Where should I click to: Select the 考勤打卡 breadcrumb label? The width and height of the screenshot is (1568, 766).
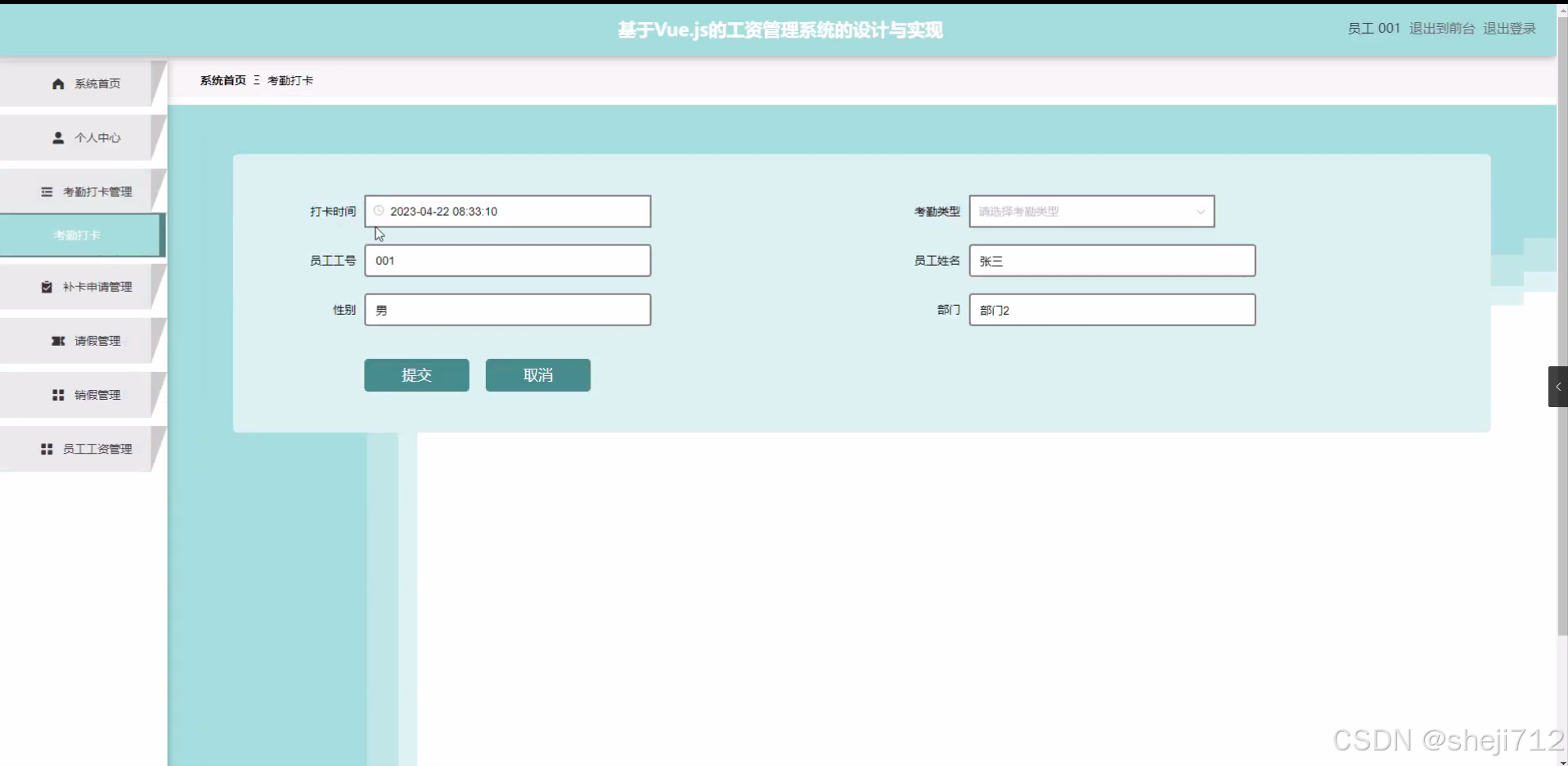tap(290, 80)
